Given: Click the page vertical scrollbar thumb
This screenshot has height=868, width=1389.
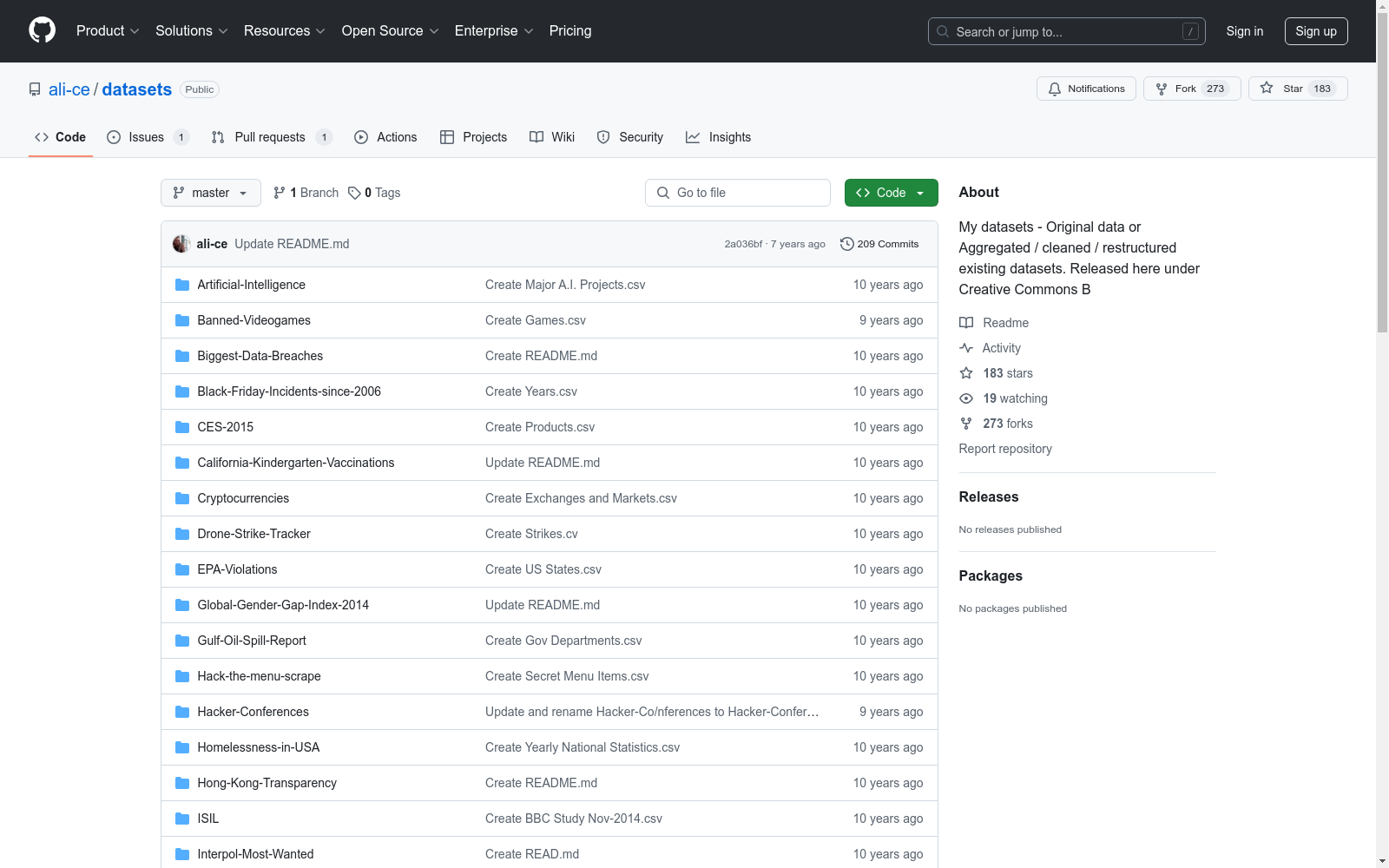Looking at the screenshot, I should click(x=1382, y=174).
